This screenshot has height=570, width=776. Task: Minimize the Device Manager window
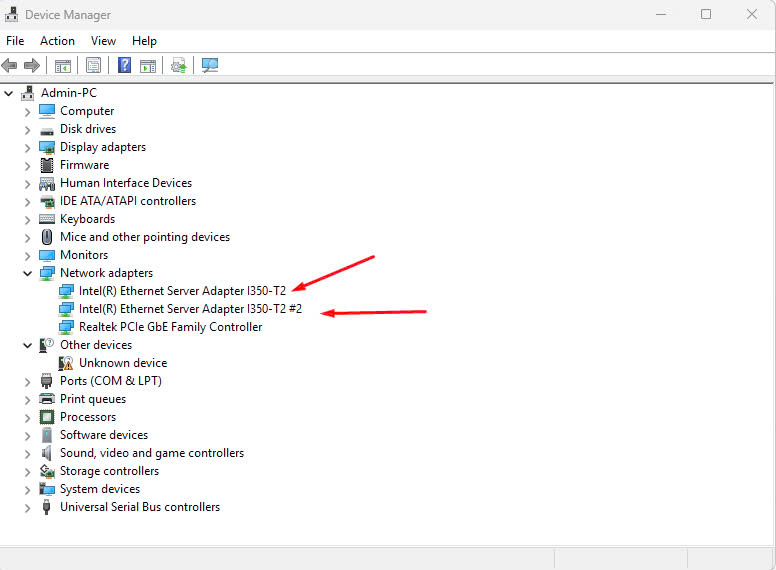(661, 14)
